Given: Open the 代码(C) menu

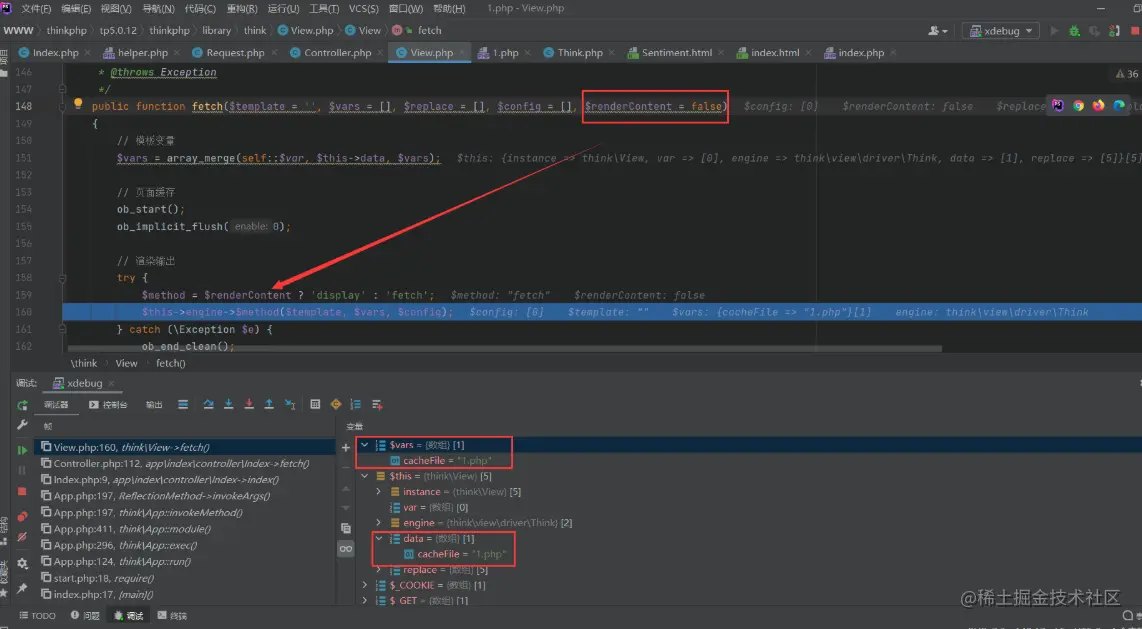Looking at the screenshot, I should click(200, 9).
